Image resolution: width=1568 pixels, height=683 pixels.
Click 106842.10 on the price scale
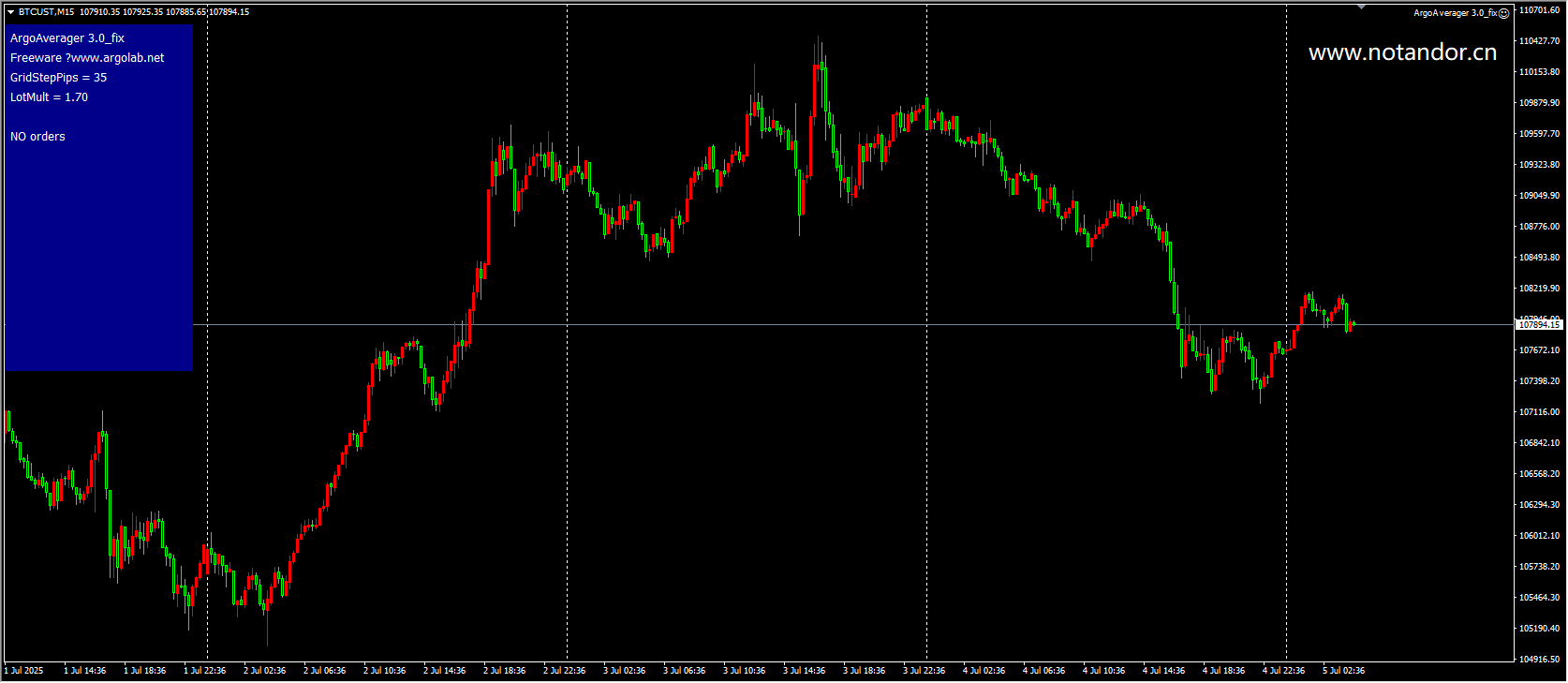click(x=1540, y=443)
